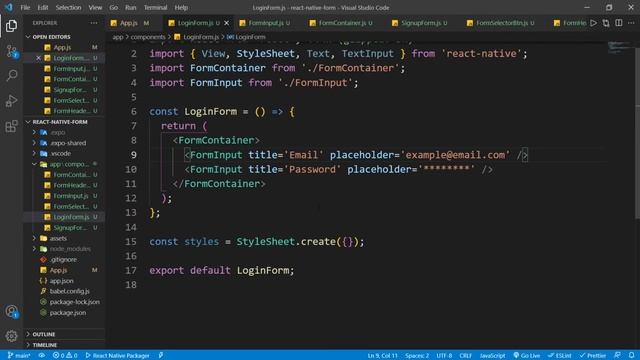This screenshot has height=360, width=640.
Task: Open the Selection menu
Action: click(68, 7)
